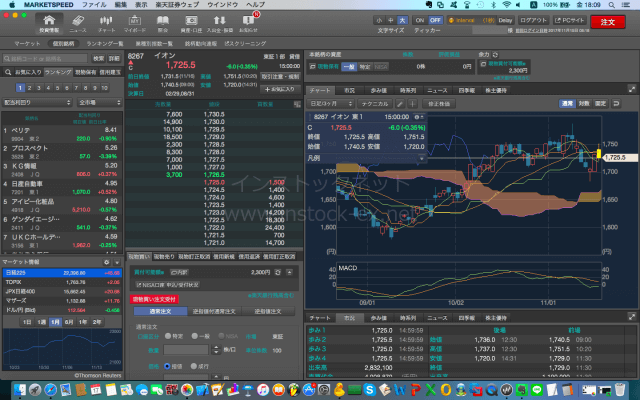Click the 数量 quantity stepper arrows
Image resolution: width=640 pixels, height=400 pixels.
pos(216,350)
